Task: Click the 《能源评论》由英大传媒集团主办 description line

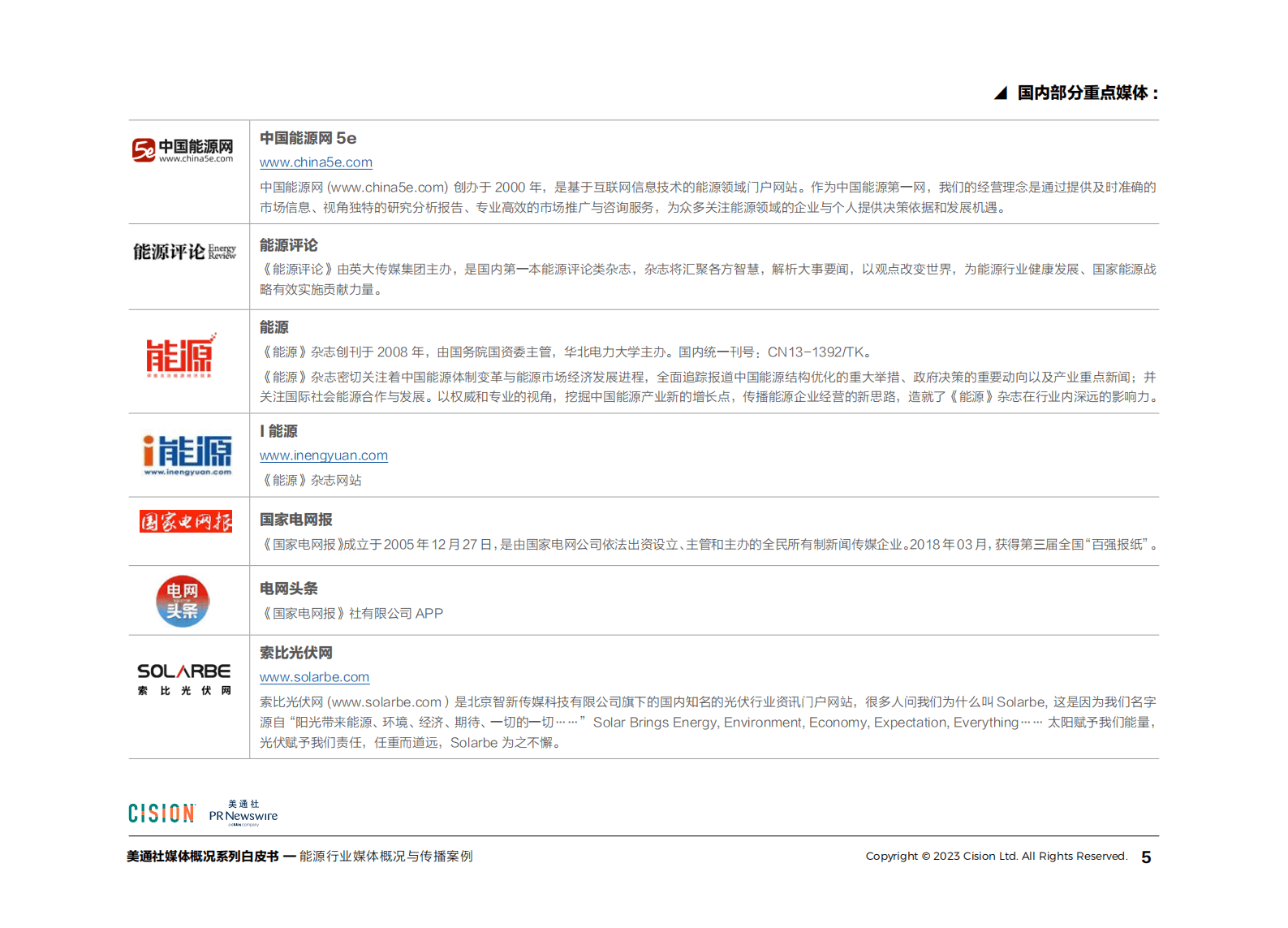Action: tap(708, 270)
